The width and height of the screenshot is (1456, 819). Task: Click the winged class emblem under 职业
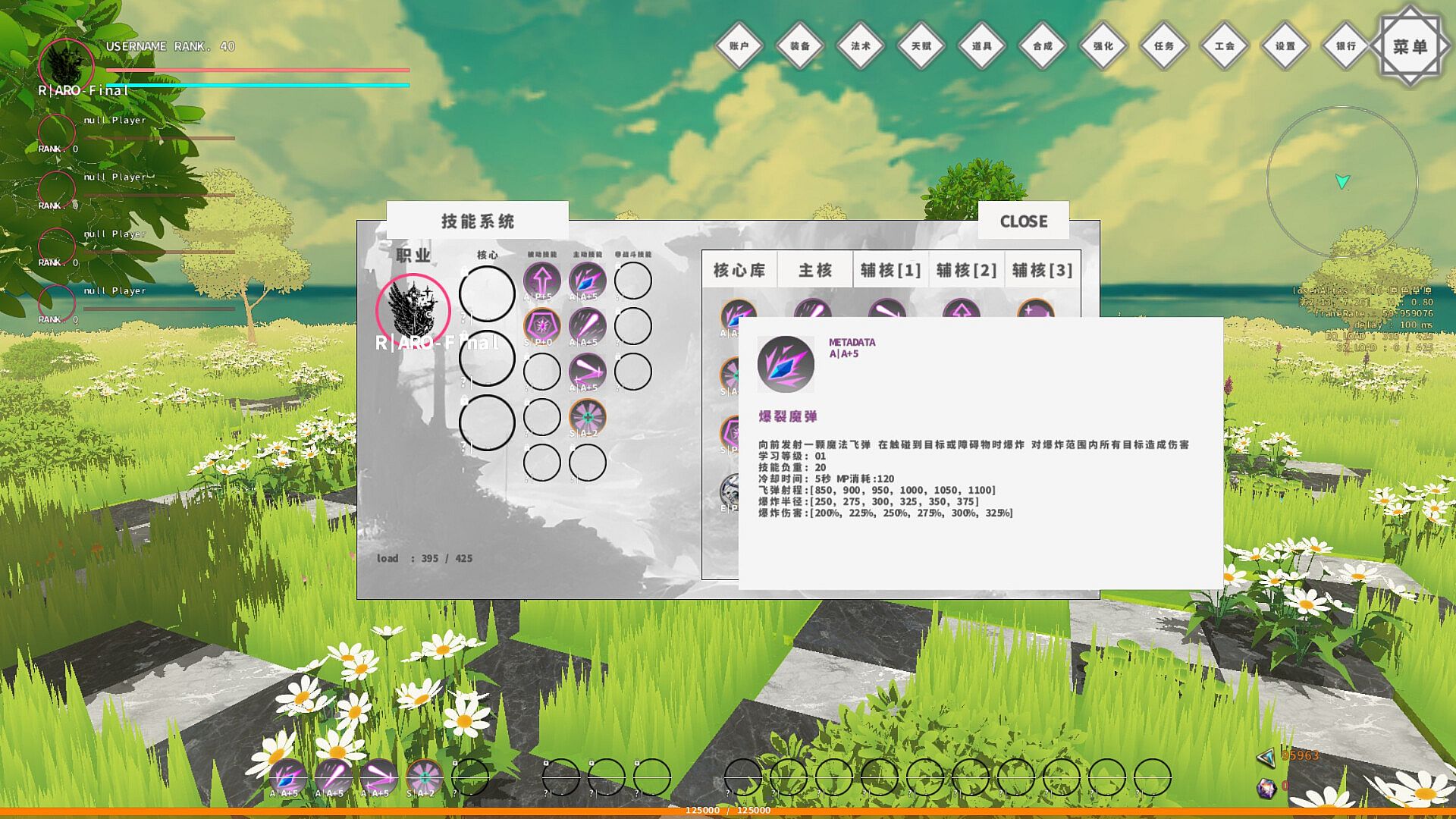pyautogui.click(x=413, y=310)
